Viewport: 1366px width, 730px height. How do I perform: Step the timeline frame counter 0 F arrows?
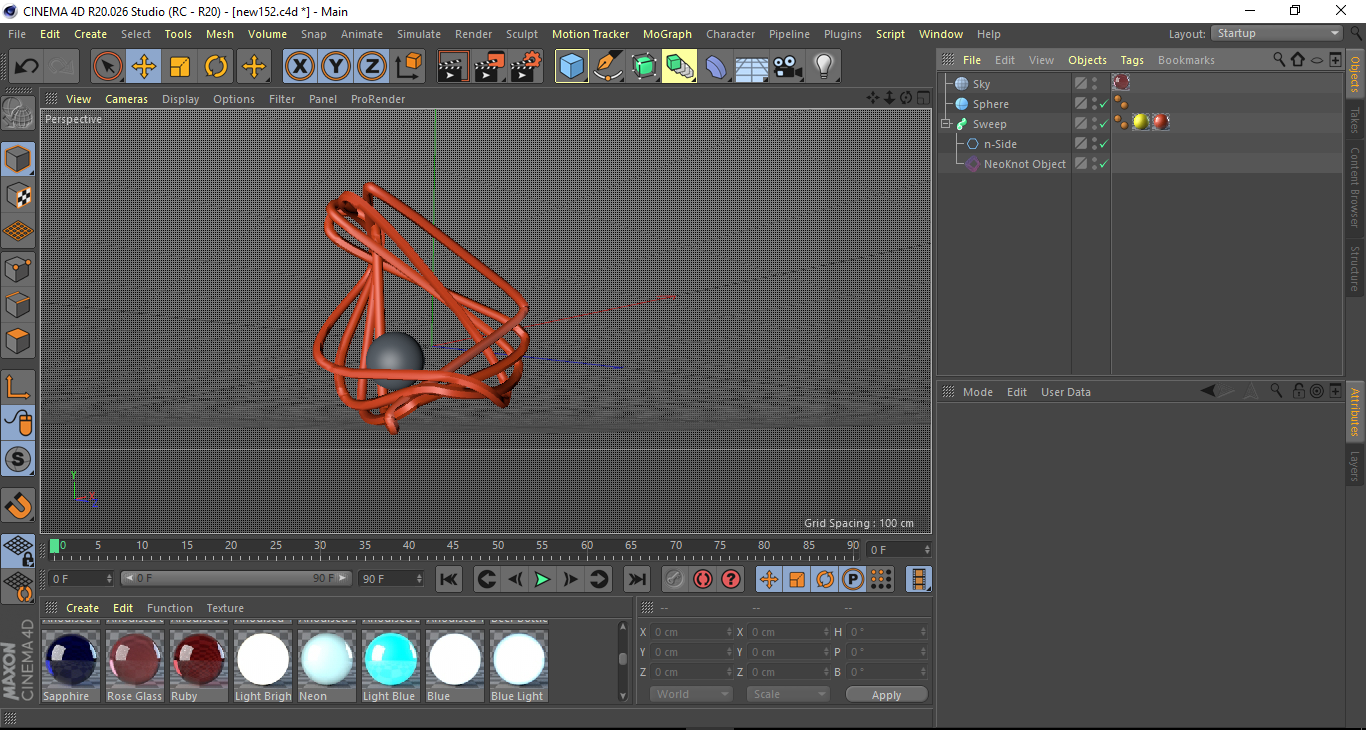(x=927, y=550)
